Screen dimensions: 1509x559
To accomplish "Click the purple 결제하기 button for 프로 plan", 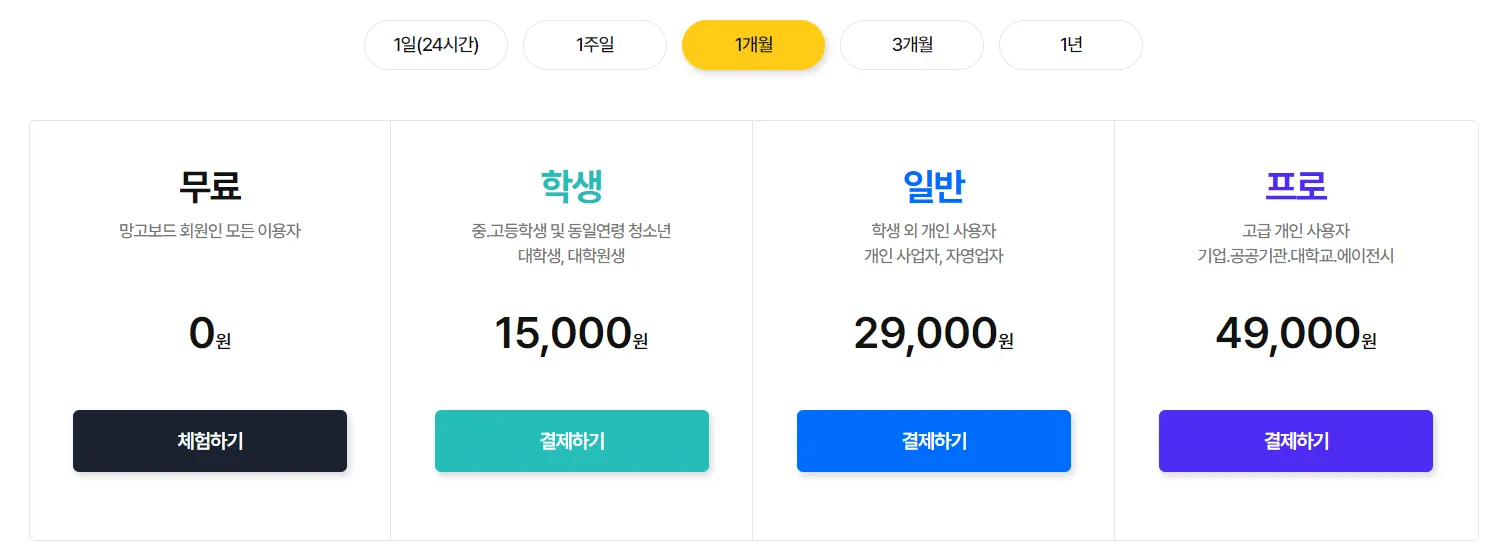I will coord(1296,441).
